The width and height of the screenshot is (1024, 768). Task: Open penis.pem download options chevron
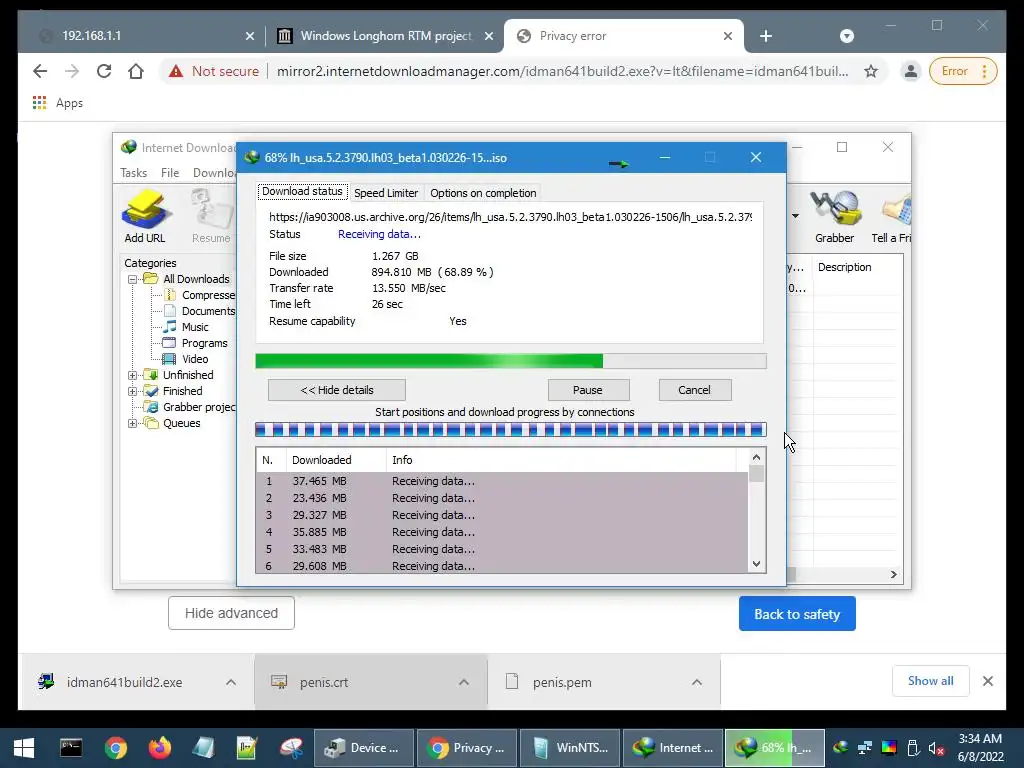[x=697, y=682]
